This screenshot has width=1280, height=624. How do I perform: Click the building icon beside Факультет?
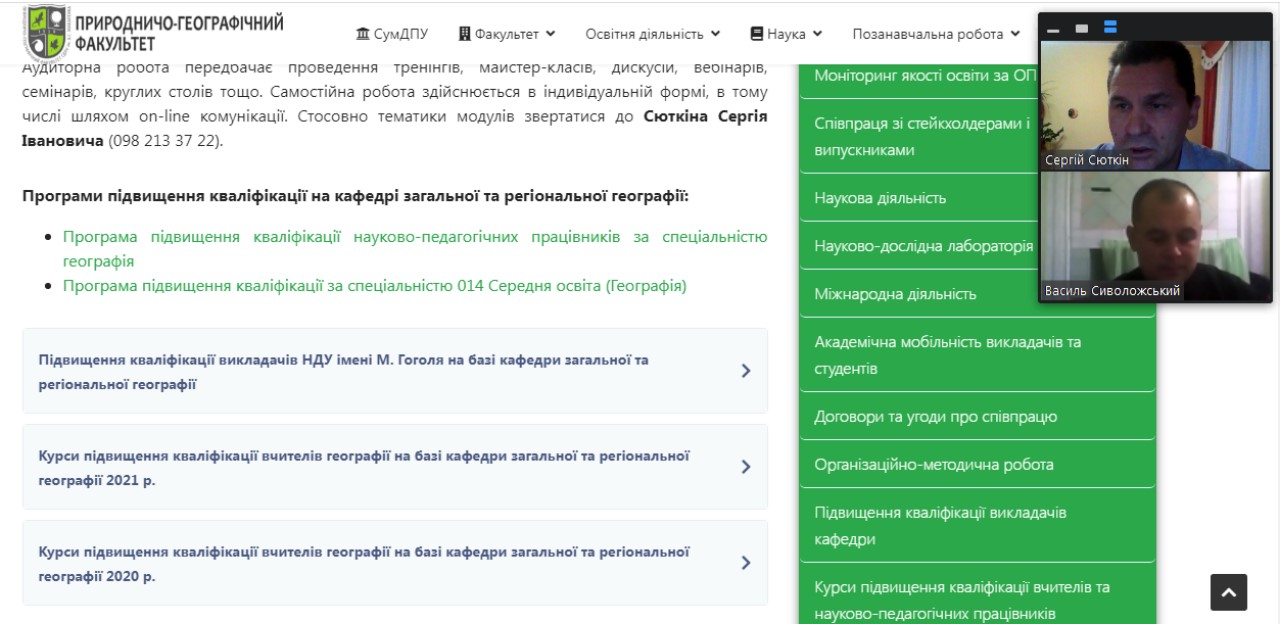point(464,34)
